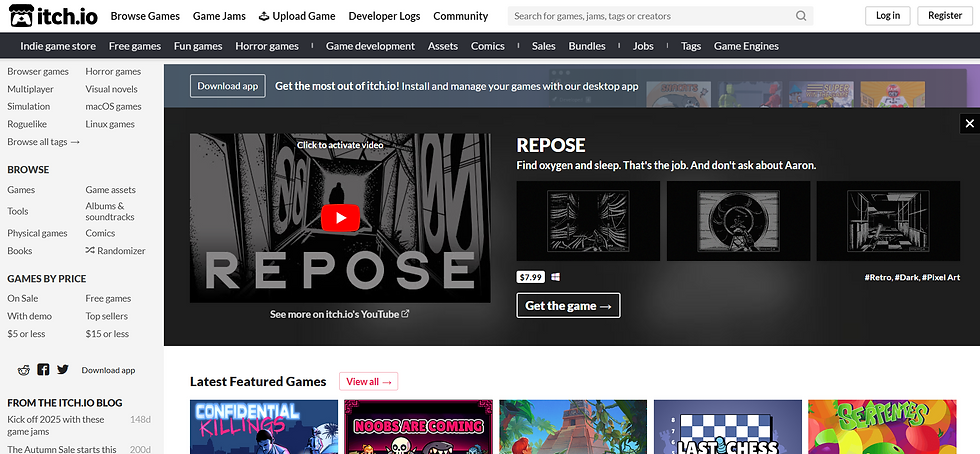Open $15 or less link
Image resolution: width=980 pixels, height=454 pixels.
108,333
